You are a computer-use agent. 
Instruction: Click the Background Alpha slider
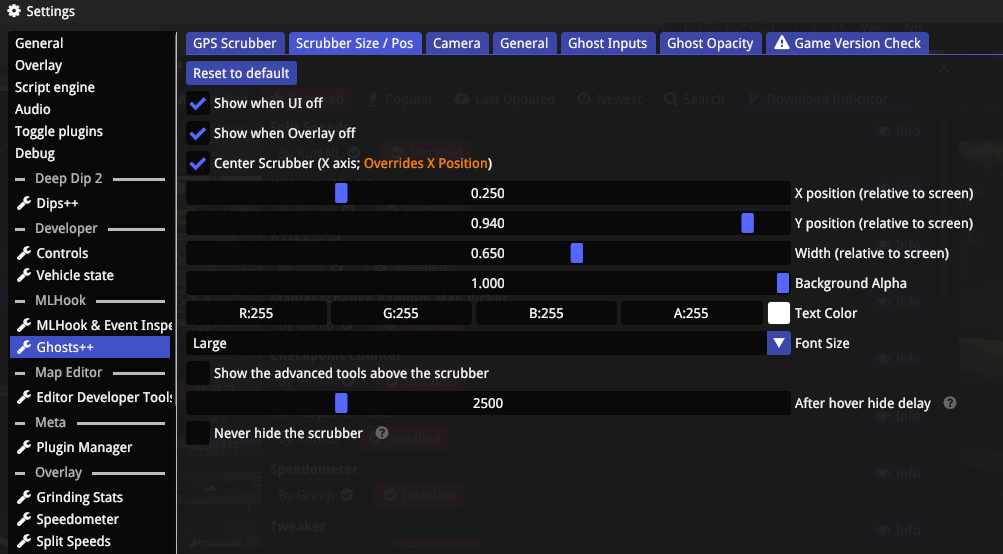pyautogui.click(x=488, y=283)
